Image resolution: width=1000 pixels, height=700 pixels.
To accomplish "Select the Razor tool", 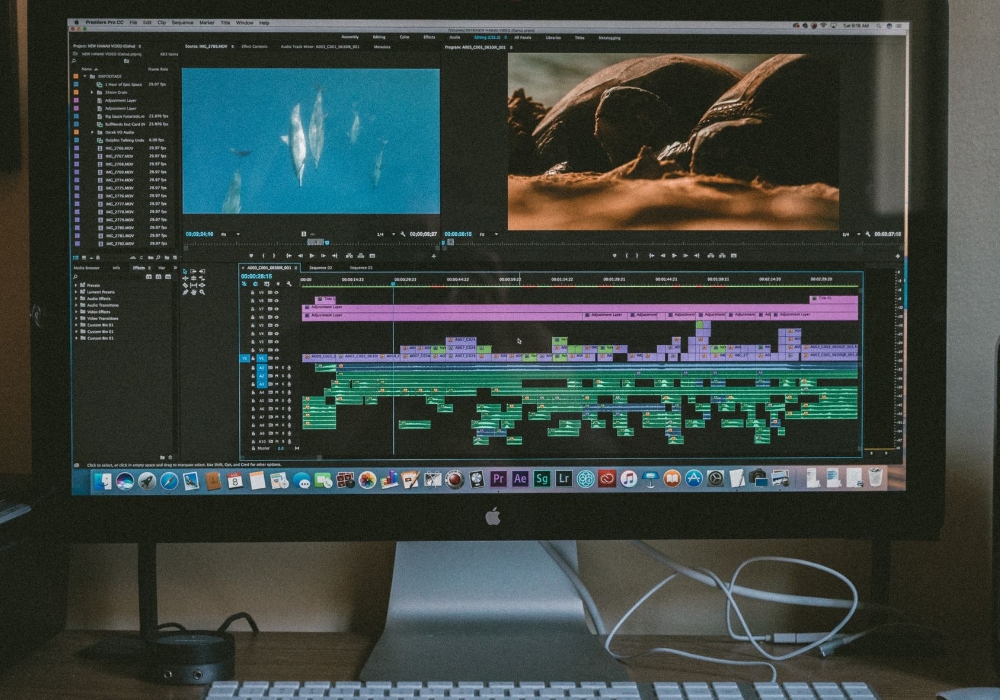I will click(185, 285).
